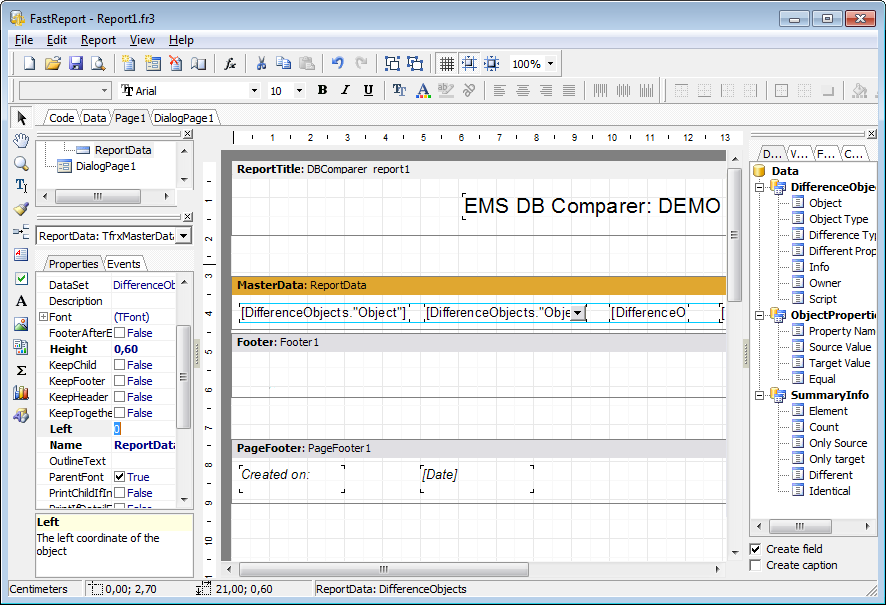Close the data tree panel
This screenshot has height=605, width=886.
click(872, 134)
